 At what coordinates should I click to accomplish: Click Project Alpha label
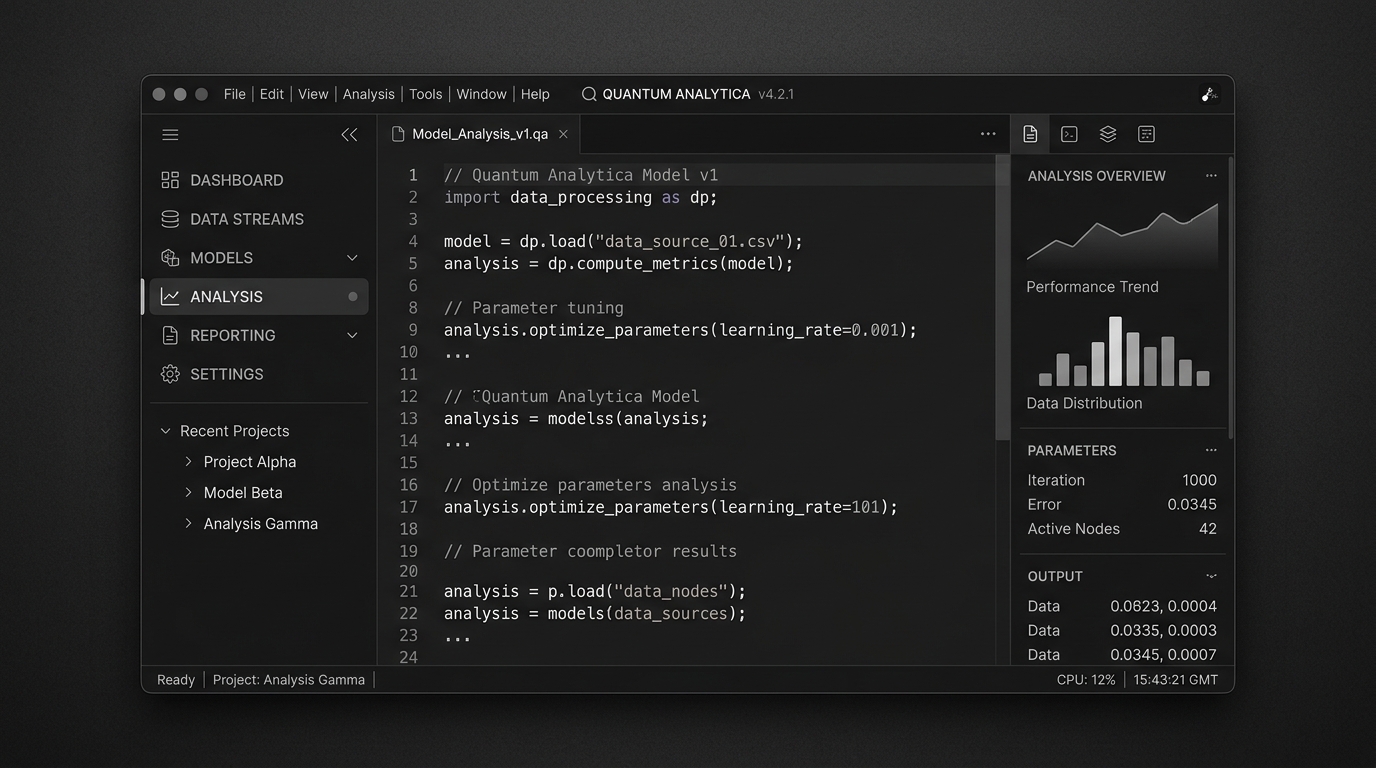click(250, 462)
